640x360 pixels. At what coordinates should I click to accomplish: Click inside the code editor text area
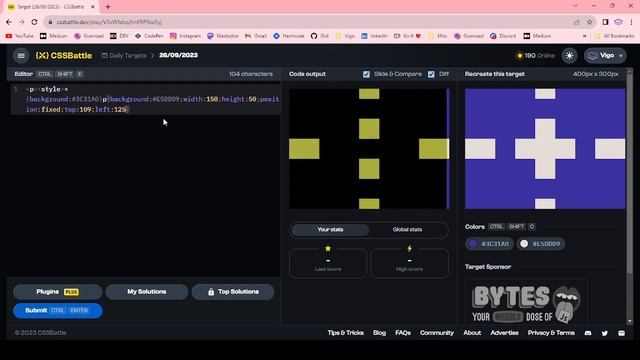pos(146,180)
